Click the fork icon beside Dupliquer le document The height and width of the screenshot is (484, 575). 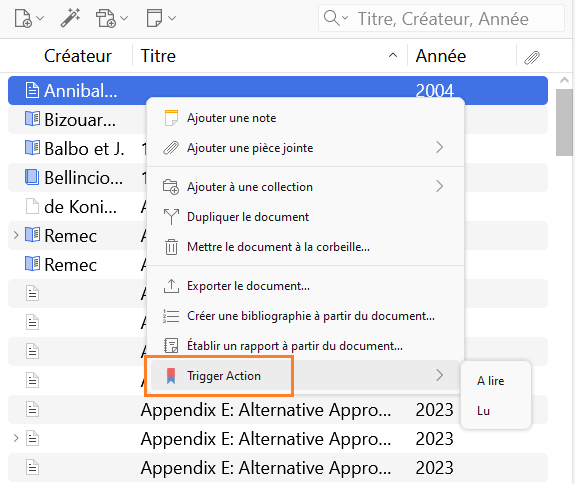(171, 217)
